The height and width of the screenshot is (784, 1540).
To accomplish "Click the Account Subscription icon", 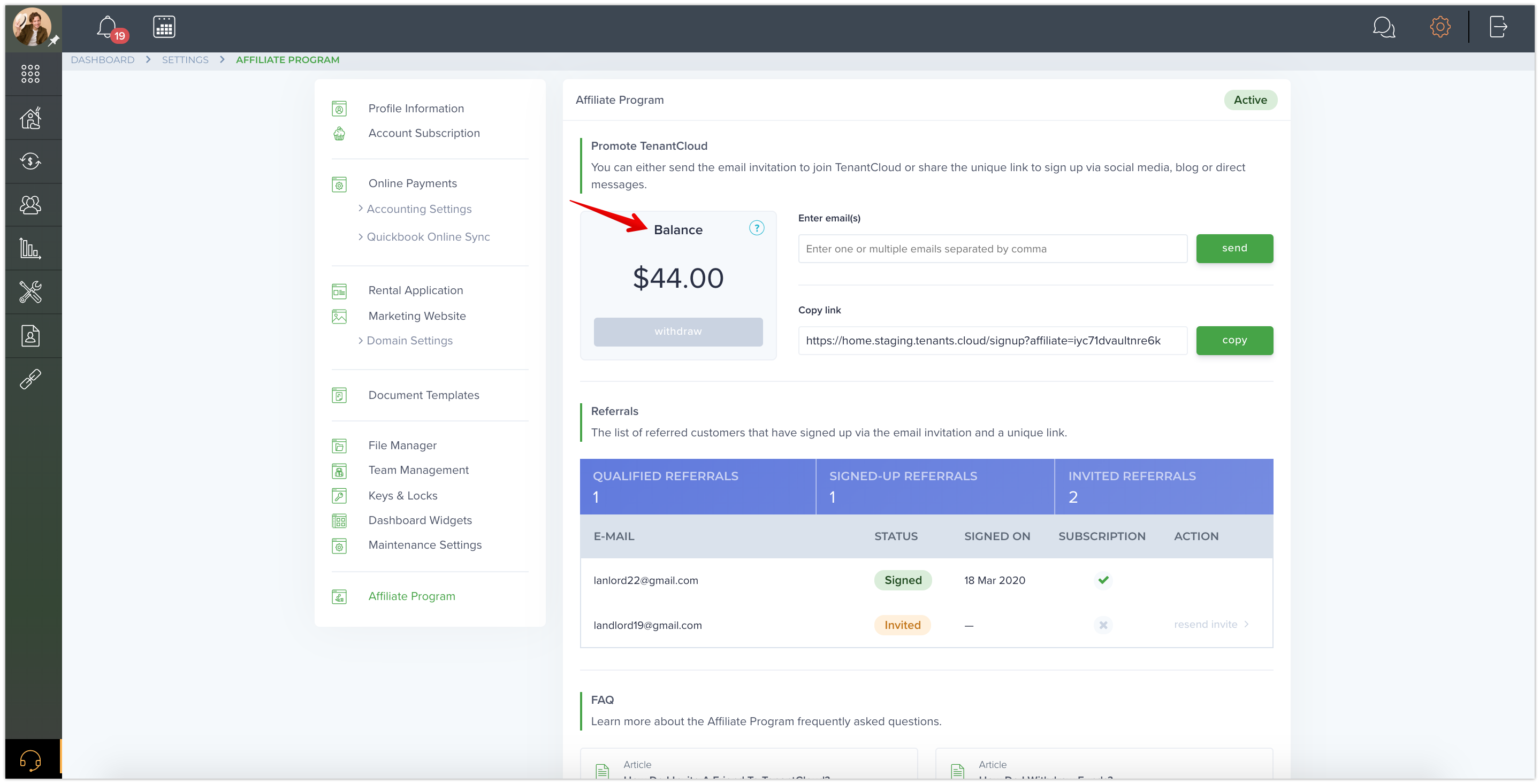I will pyautogui.click(x=339, y=133).
